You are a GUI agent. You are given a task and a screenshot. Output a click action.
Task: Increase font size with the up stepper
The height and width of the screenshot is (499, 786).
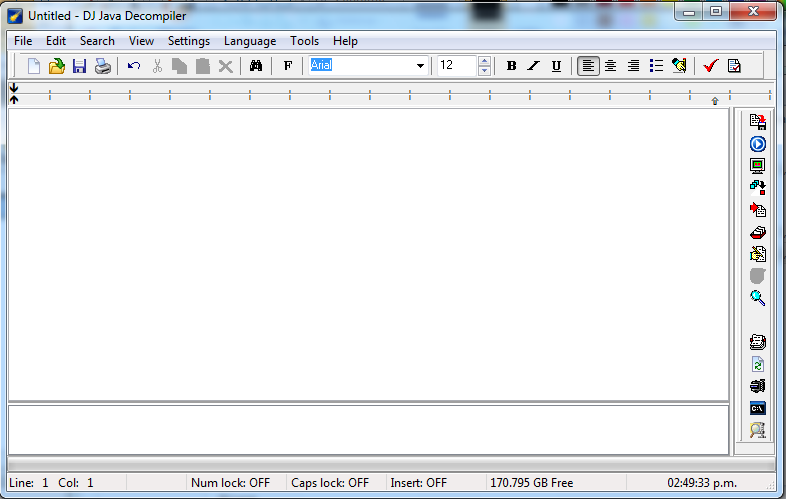pos(484,61)
